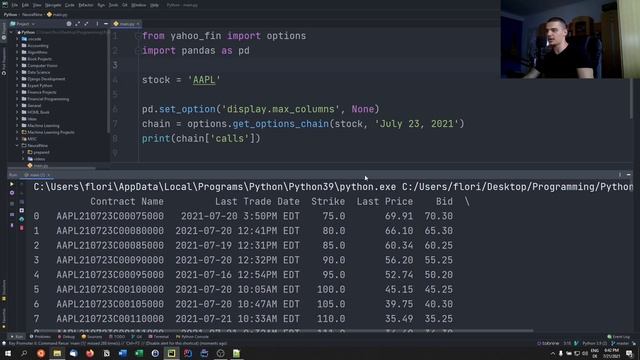Open the Refactor menu
Viewport: 640px width, 360px height.
coord(86,5)
